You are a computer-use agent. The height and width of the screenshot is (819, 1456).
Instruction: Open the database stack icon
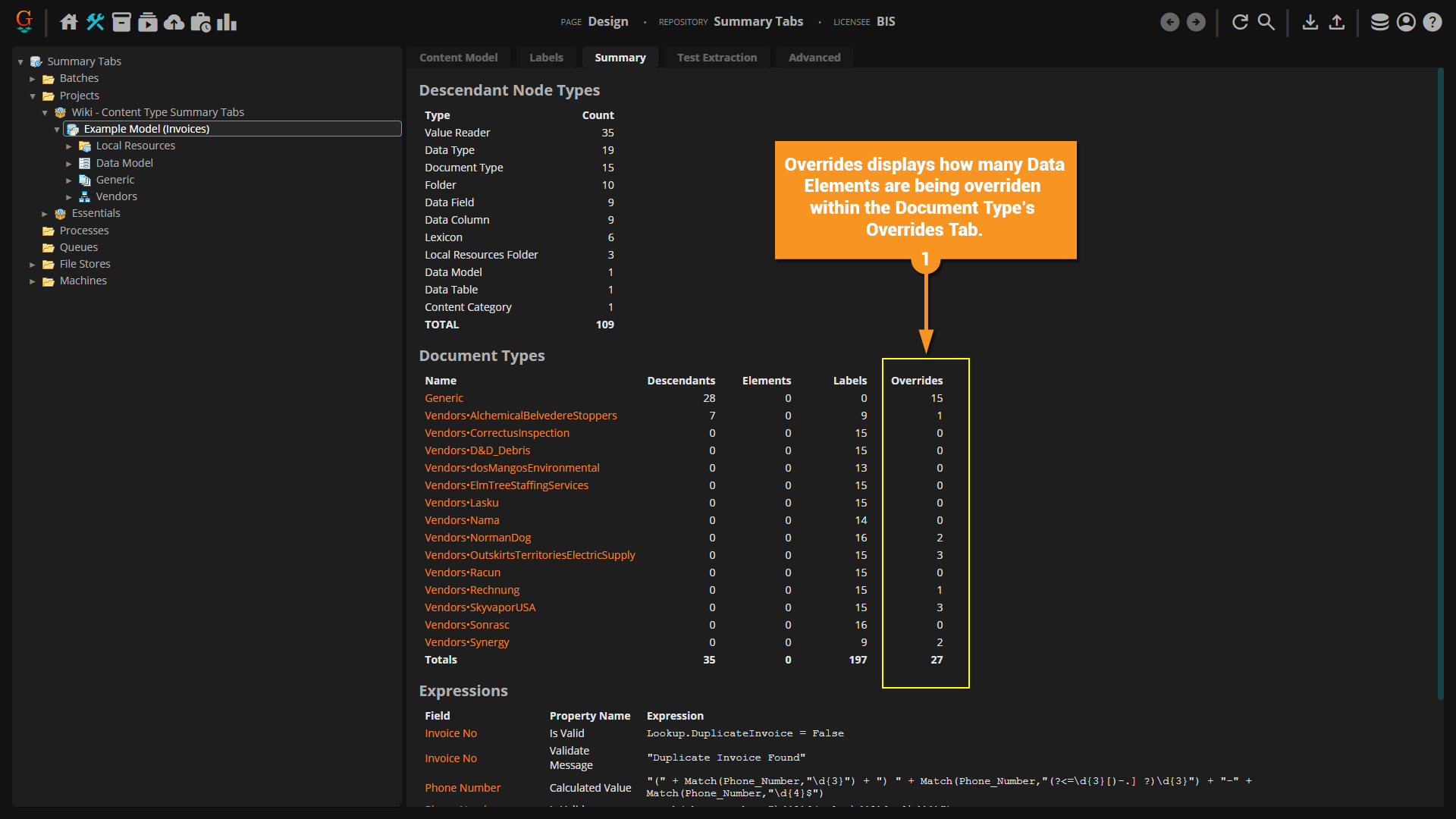tap(1379, 22)
